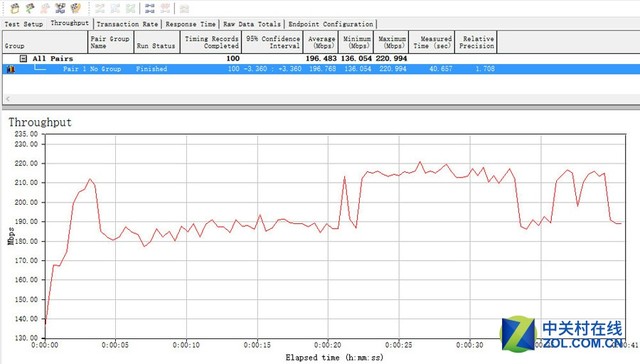
Task: Click the yellow-and-blue toolbar icon before the separator
Action: pyautogui.click(x=76, y=8)
